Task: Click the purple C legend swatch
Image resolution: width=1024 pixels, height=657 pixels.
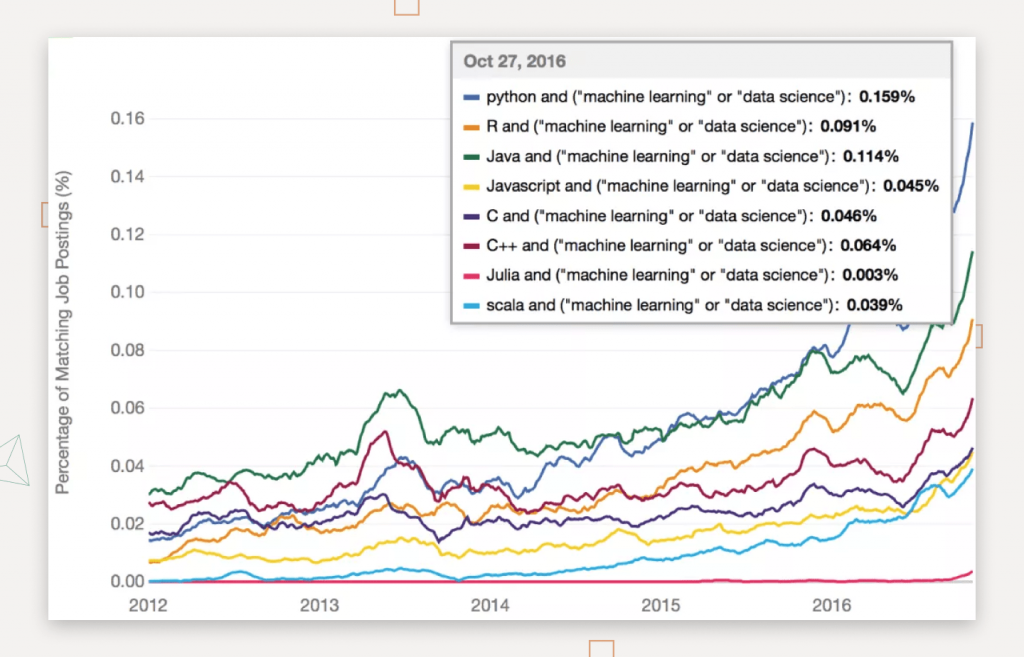Action: 472,216
